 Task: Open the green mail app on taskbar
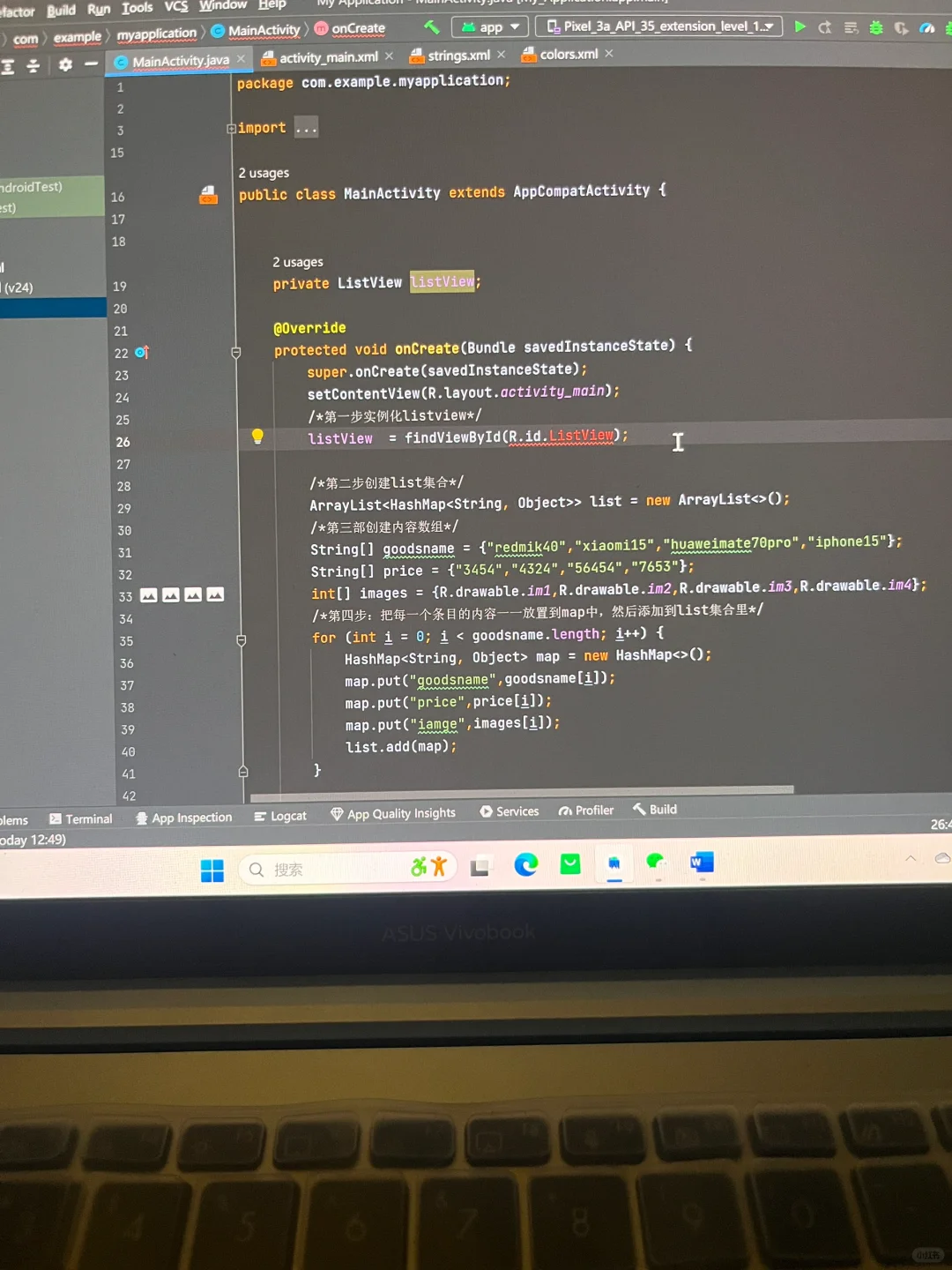(x=570, y=864)
